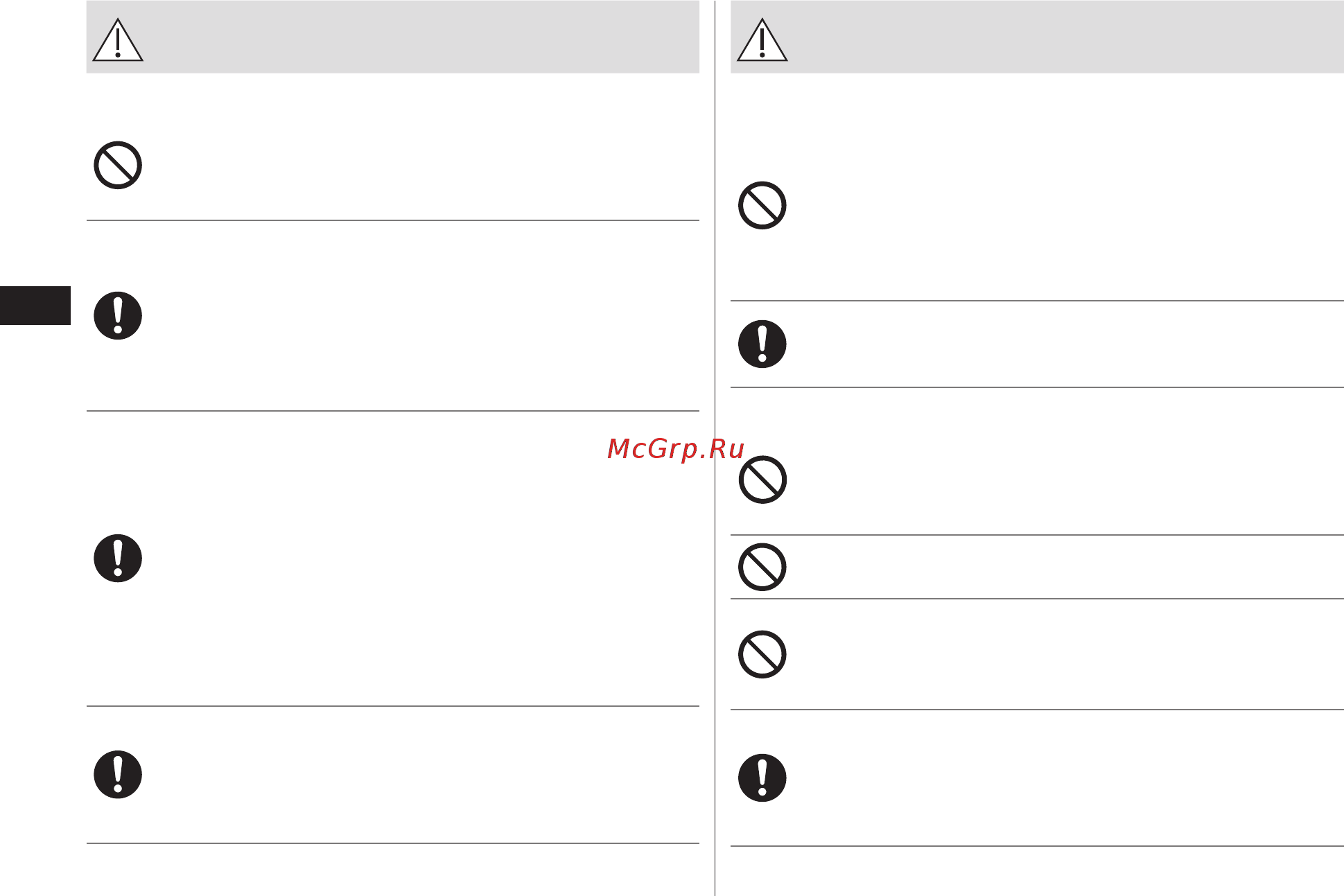Screen dimensions: 1344x896
Task: Click the vertical divider between the two columns
Action: [715, 448]
